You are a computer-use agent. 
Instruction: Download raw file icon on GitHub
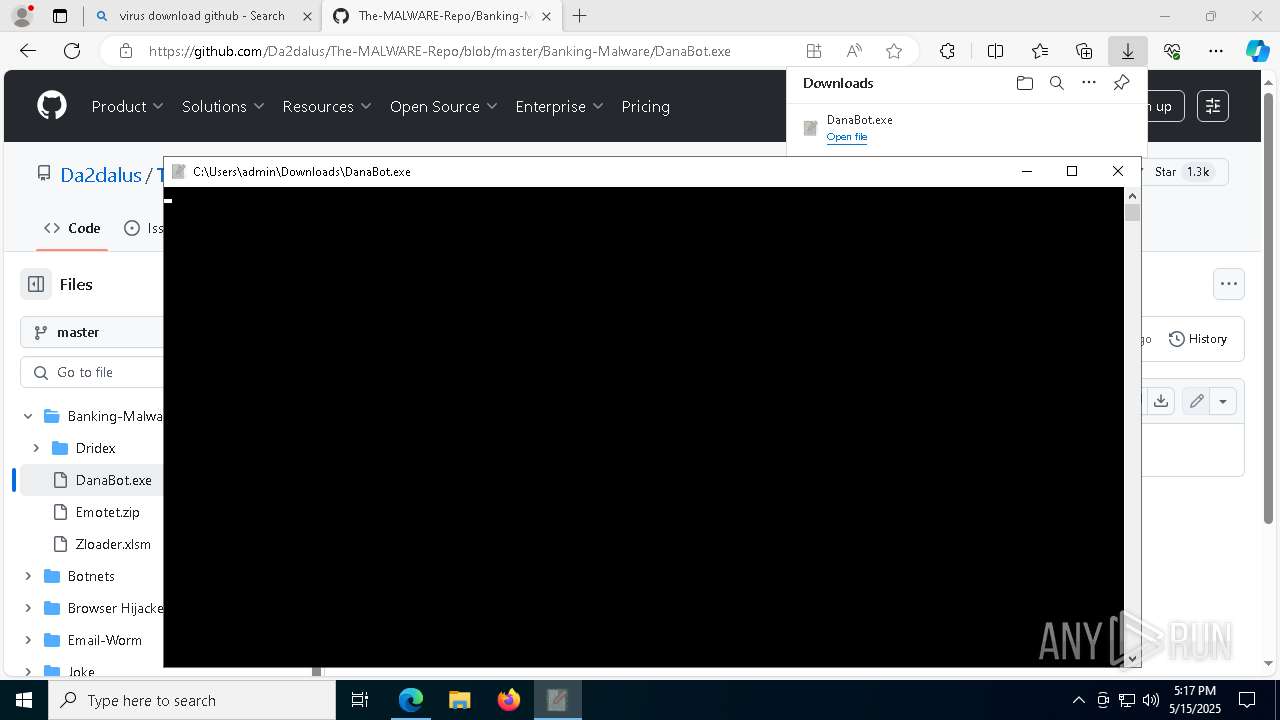(x=1160, y=401)
